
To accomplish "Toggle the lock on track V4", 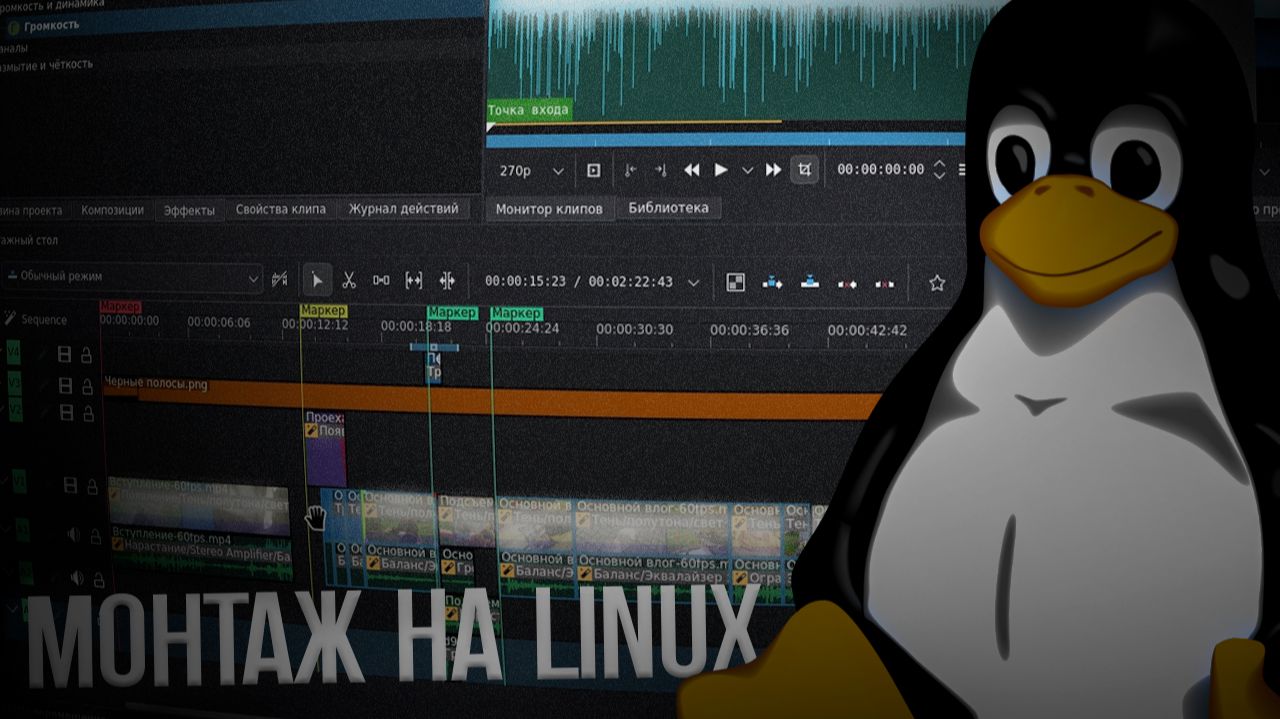I will (87, 354).
